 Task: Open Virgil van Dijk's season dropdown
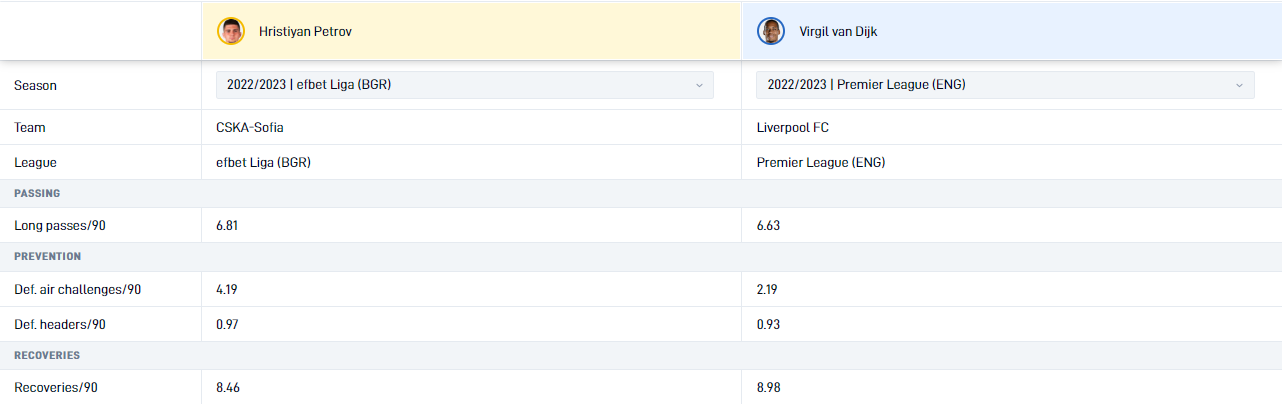[1005, 85]
